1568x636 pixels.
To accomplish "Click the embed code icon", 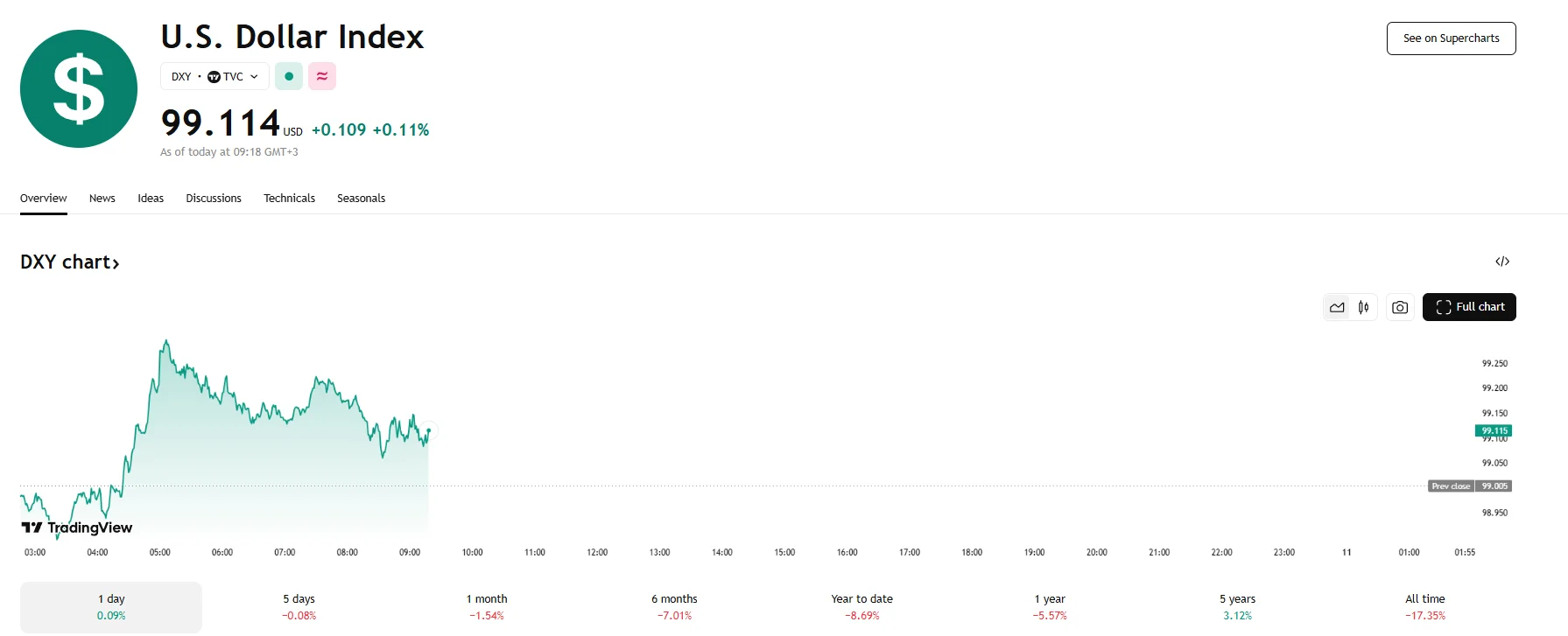I will 1502,262.
